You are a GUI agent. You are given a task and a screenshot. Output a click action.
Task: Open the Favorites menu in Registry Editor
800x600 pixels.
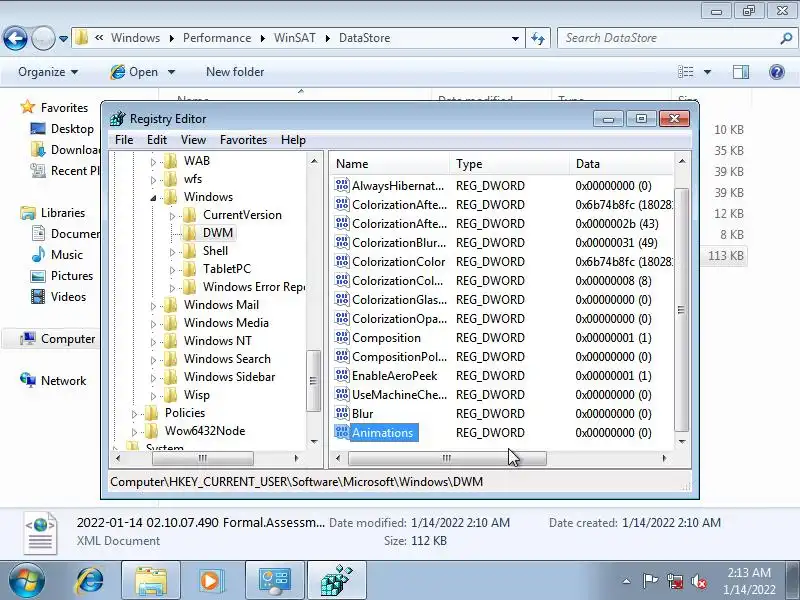[243, 140]
